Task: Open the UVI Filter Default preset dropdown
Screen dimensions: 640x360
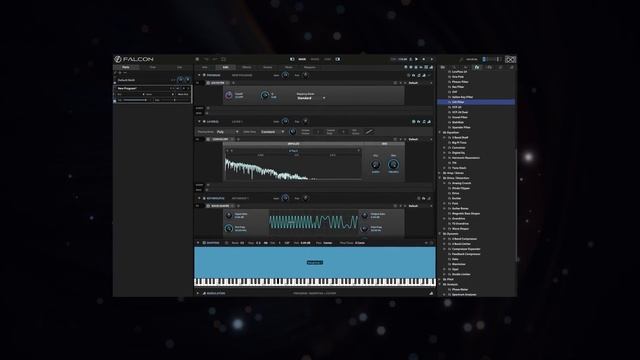Action: [420, 83]
